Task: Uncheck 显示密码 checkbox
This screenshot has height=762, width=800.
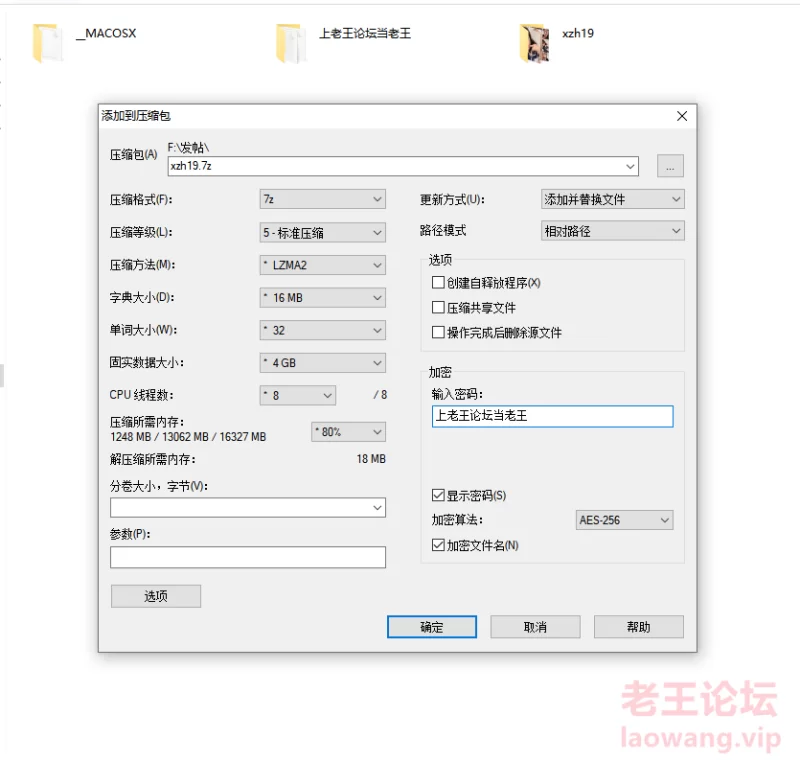Action: 438,495
